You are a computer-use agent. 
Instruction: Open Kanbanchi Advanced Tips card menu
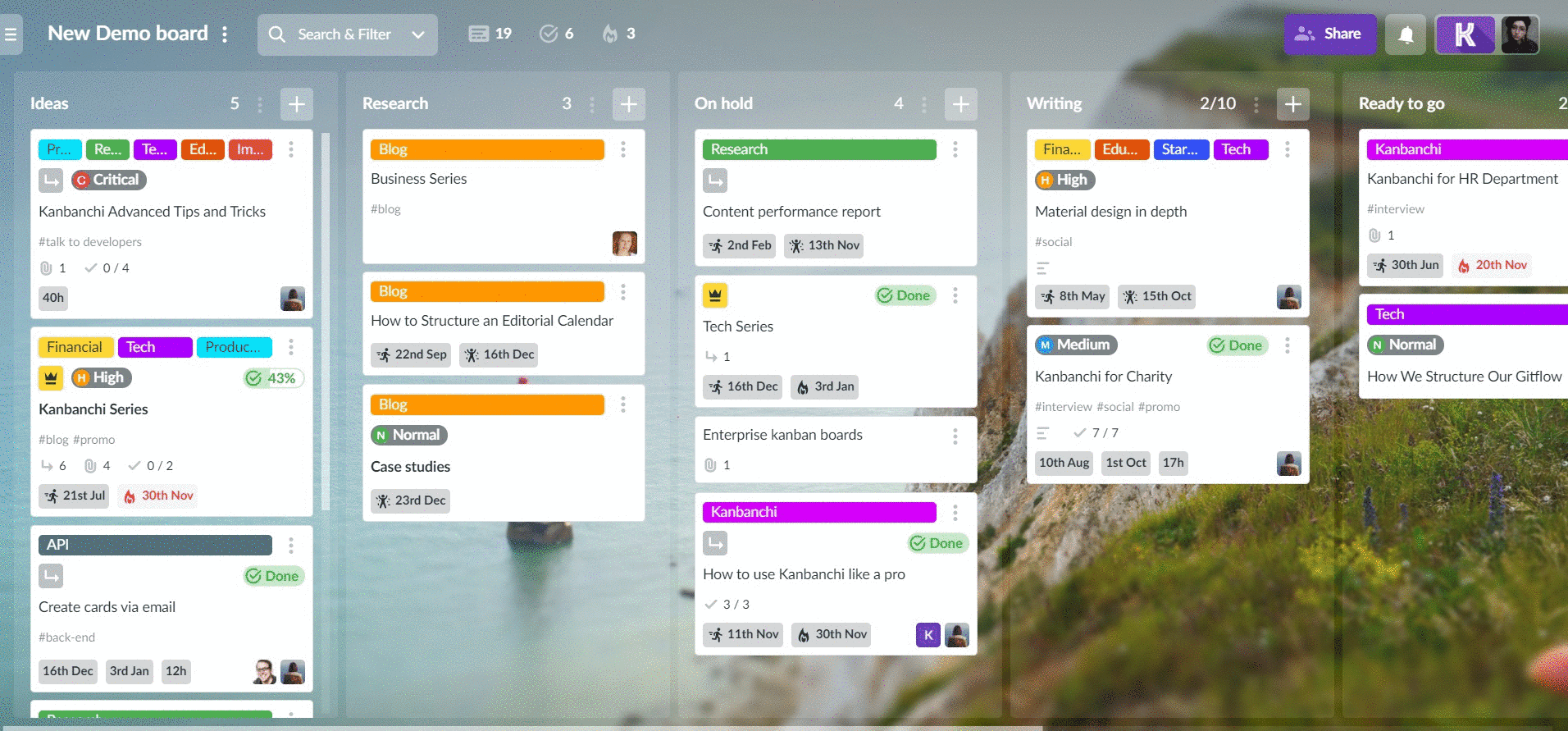[x=291, y=149]
